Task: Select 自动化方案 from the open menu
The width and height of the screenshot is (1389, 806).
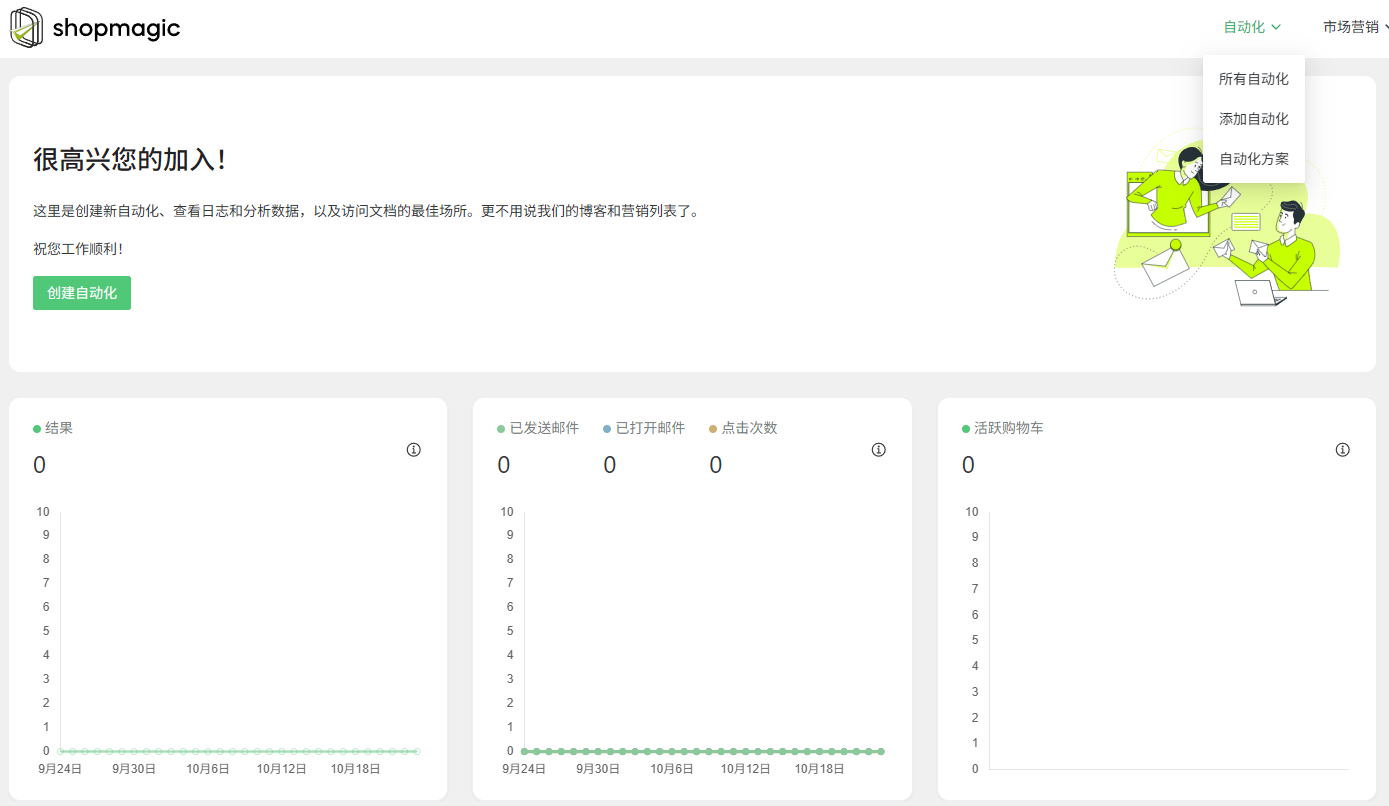Action: [x=1253, y=158]
